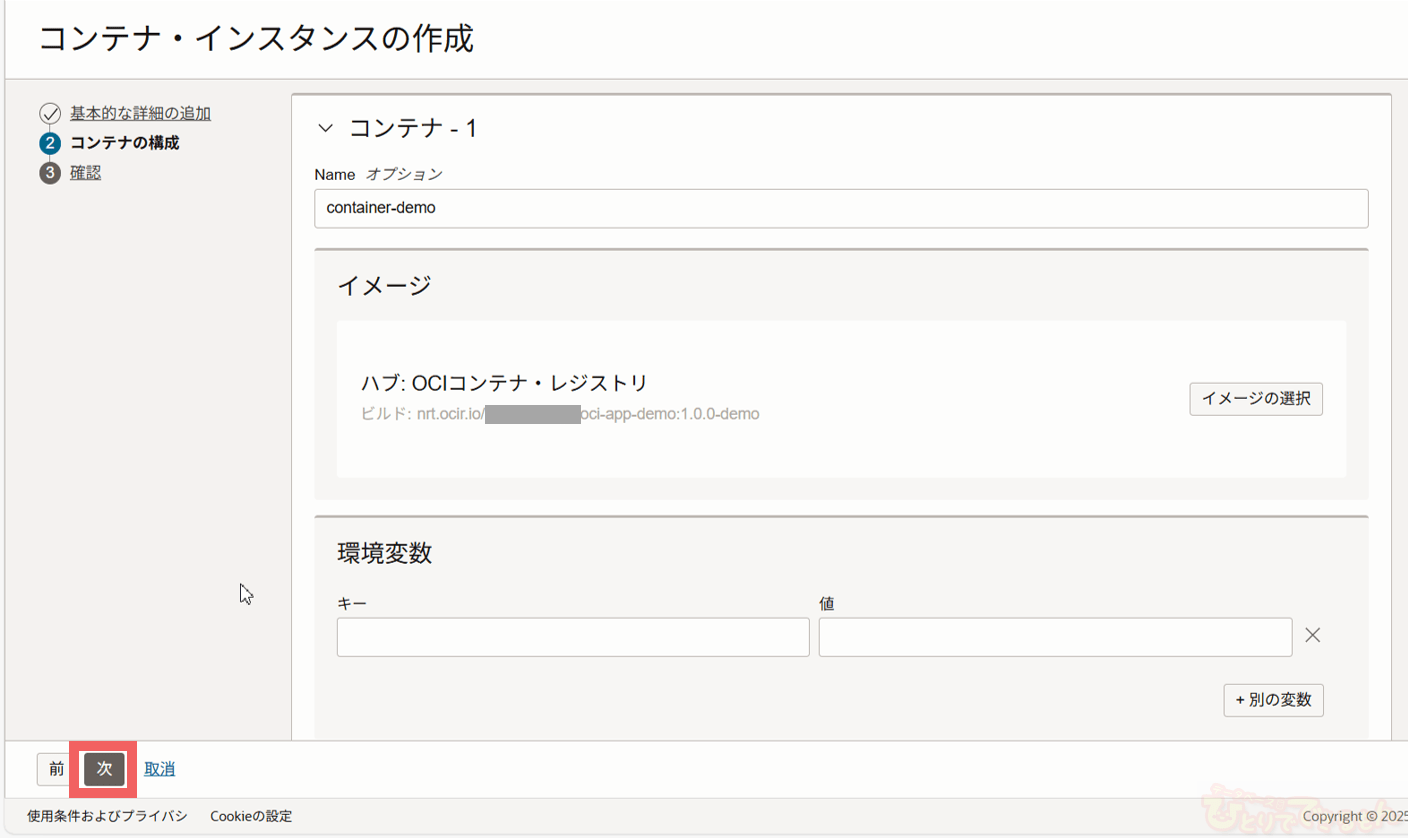
Task: Focus the Name field containing container-demo
Action: (840, 208)
